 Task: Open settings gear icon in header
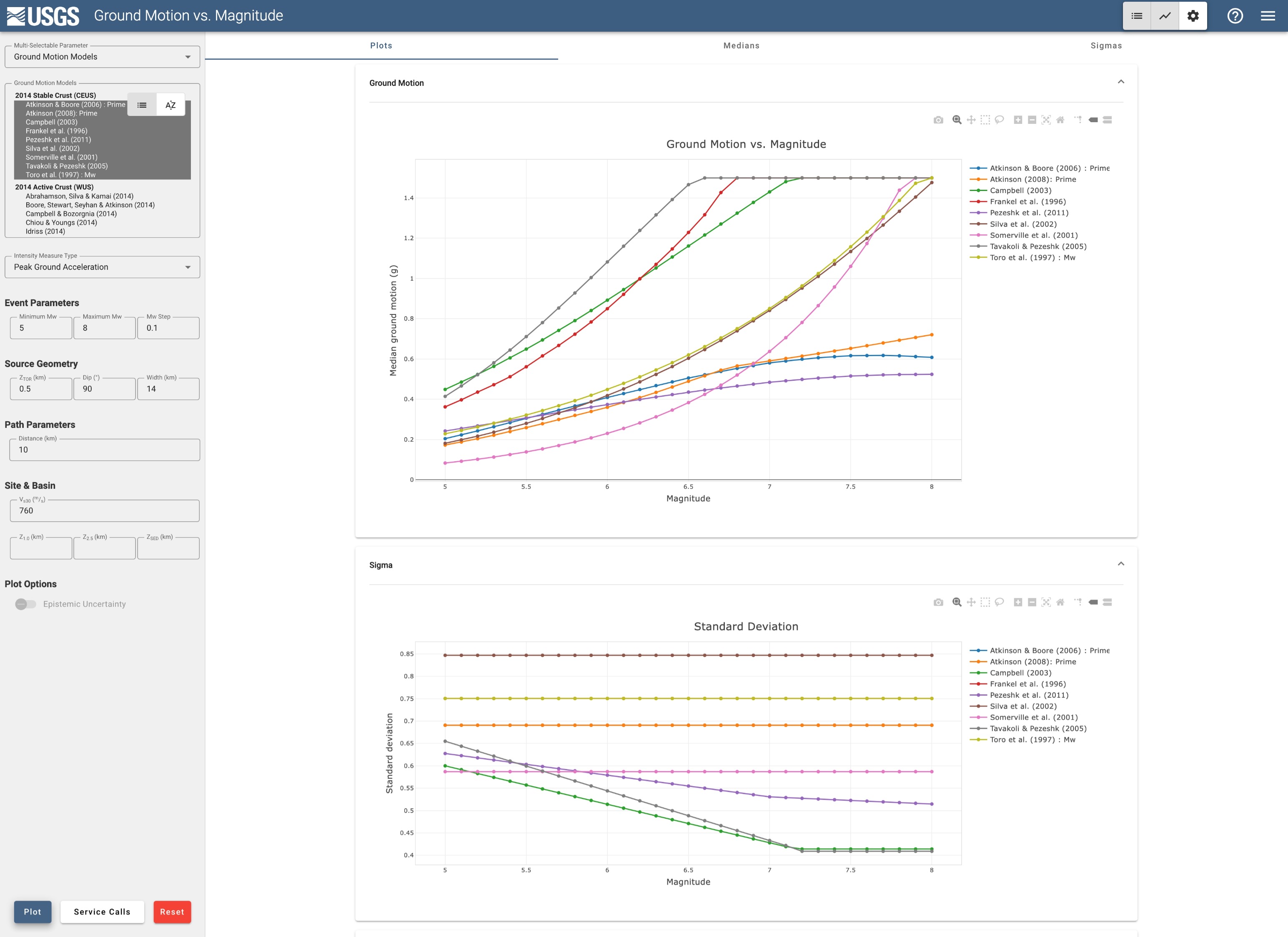click(1193, 16)
